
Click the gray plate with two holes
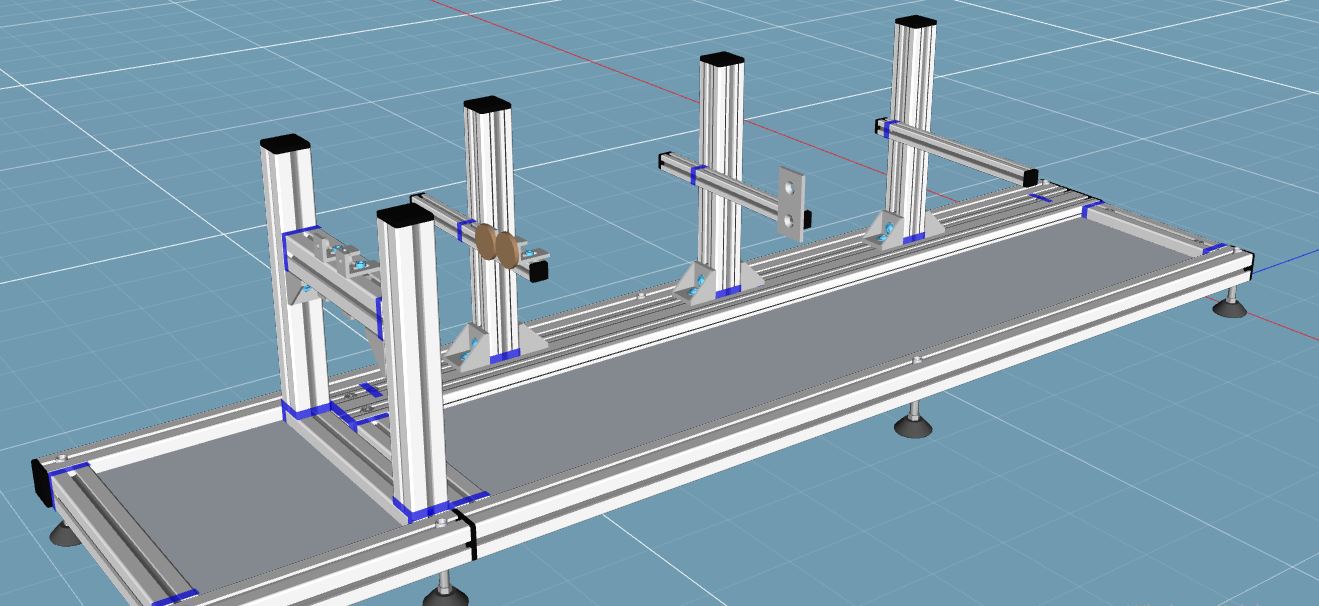(x=791, y=203)
